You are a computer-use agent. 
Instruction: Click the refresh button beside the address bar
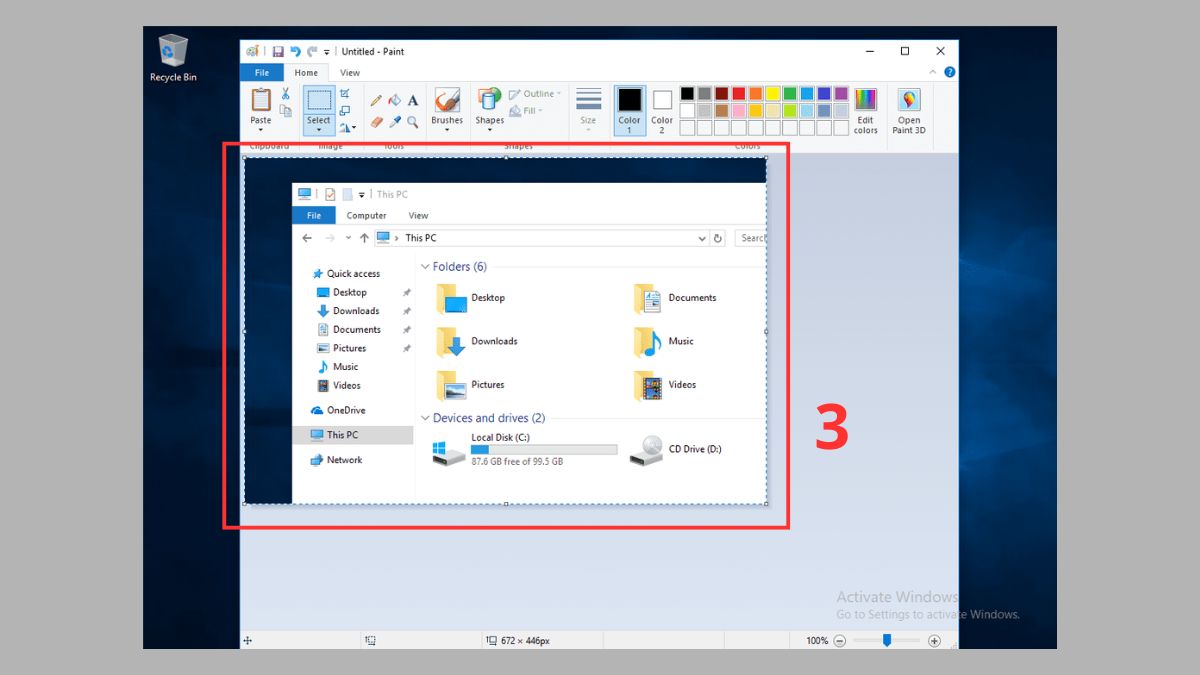717,238
